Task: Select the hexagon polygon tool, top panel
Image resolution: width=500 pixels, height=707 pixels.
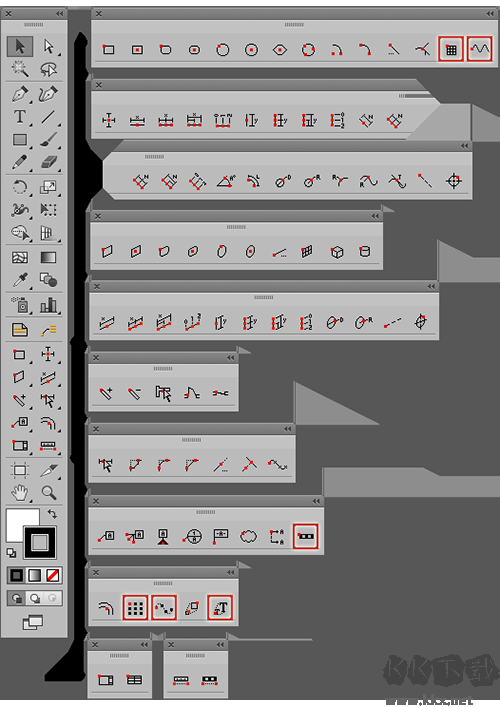Action: tap(280, 50)
